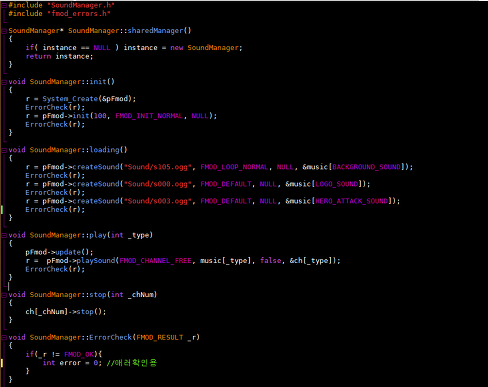Click the &pFmod argument
The image size is (488, 387).
115,99
